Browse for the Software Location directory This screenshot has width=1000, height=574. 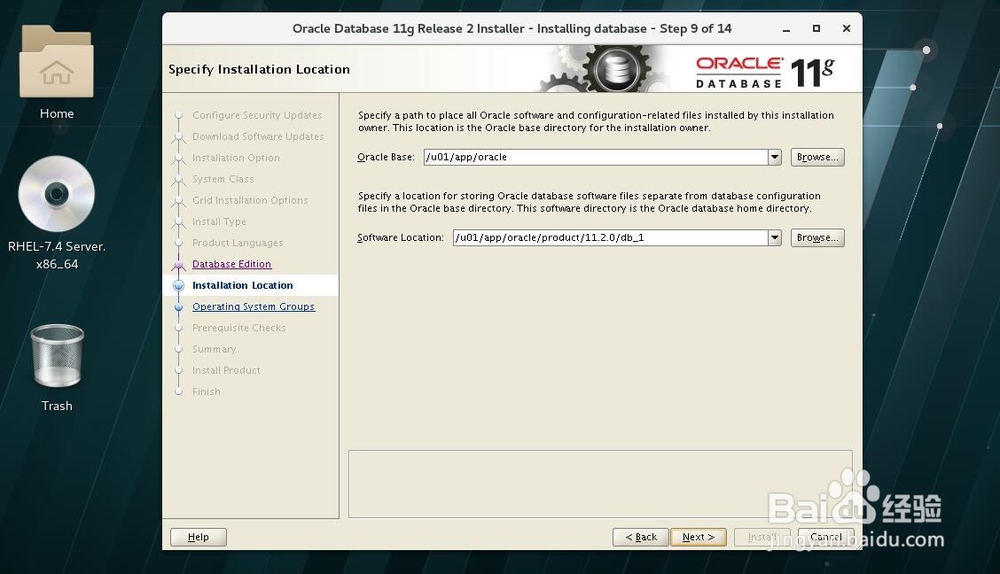pyautogui.click(x=817, y=237)
